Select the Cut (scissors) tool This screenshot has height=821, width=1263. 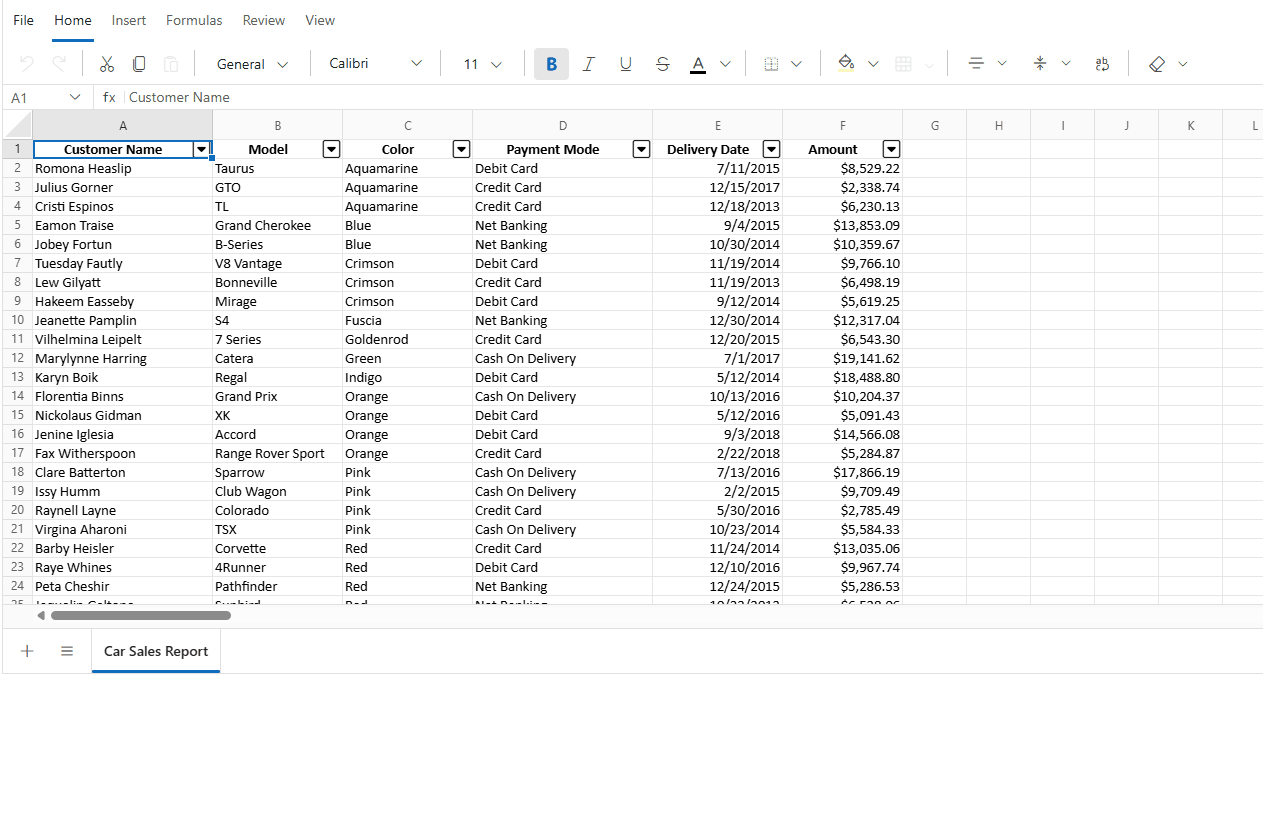pos(106,63)
